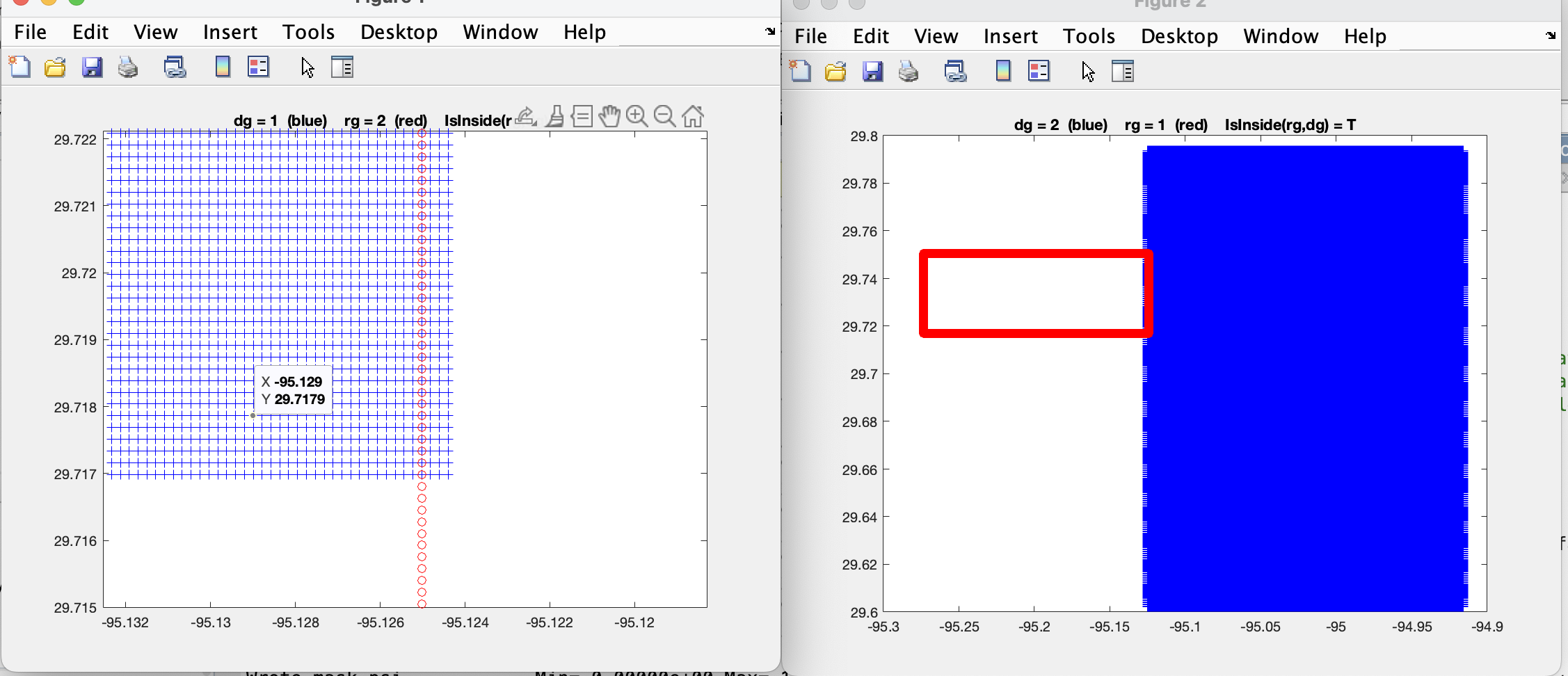Viewport: 1568px width, 676px height.
Task: Click New Figure icon in Figure 1
Action: coord(19,67)
